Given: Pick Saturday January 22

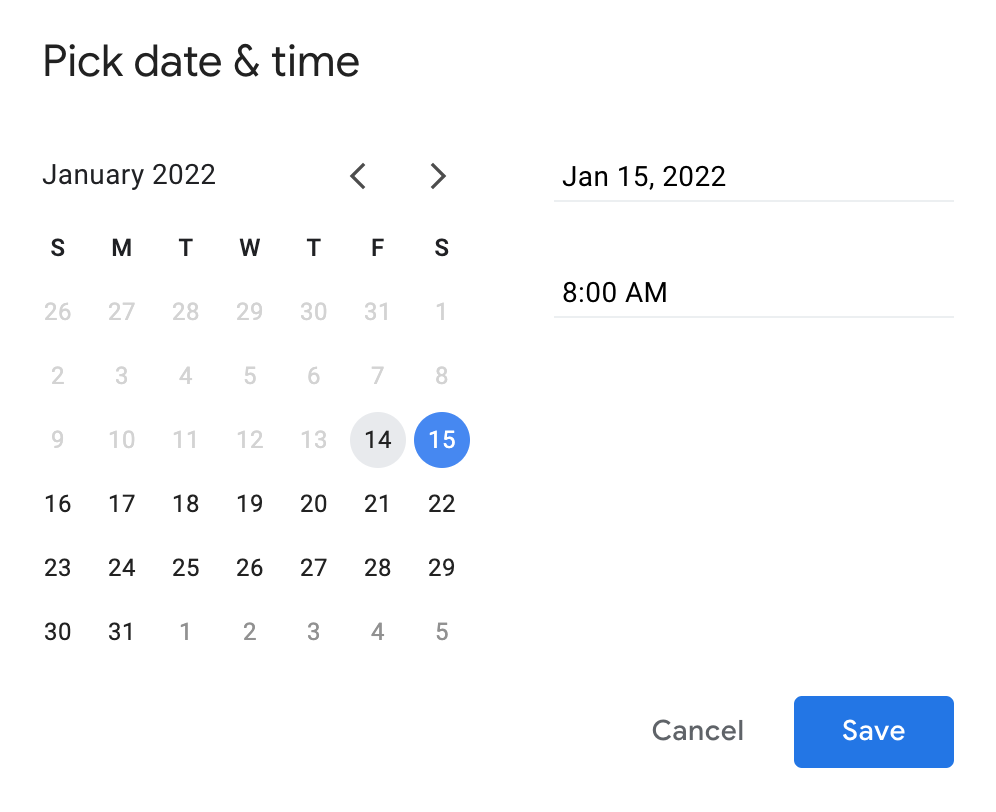Looking at the screenshot, I should 442,504.
